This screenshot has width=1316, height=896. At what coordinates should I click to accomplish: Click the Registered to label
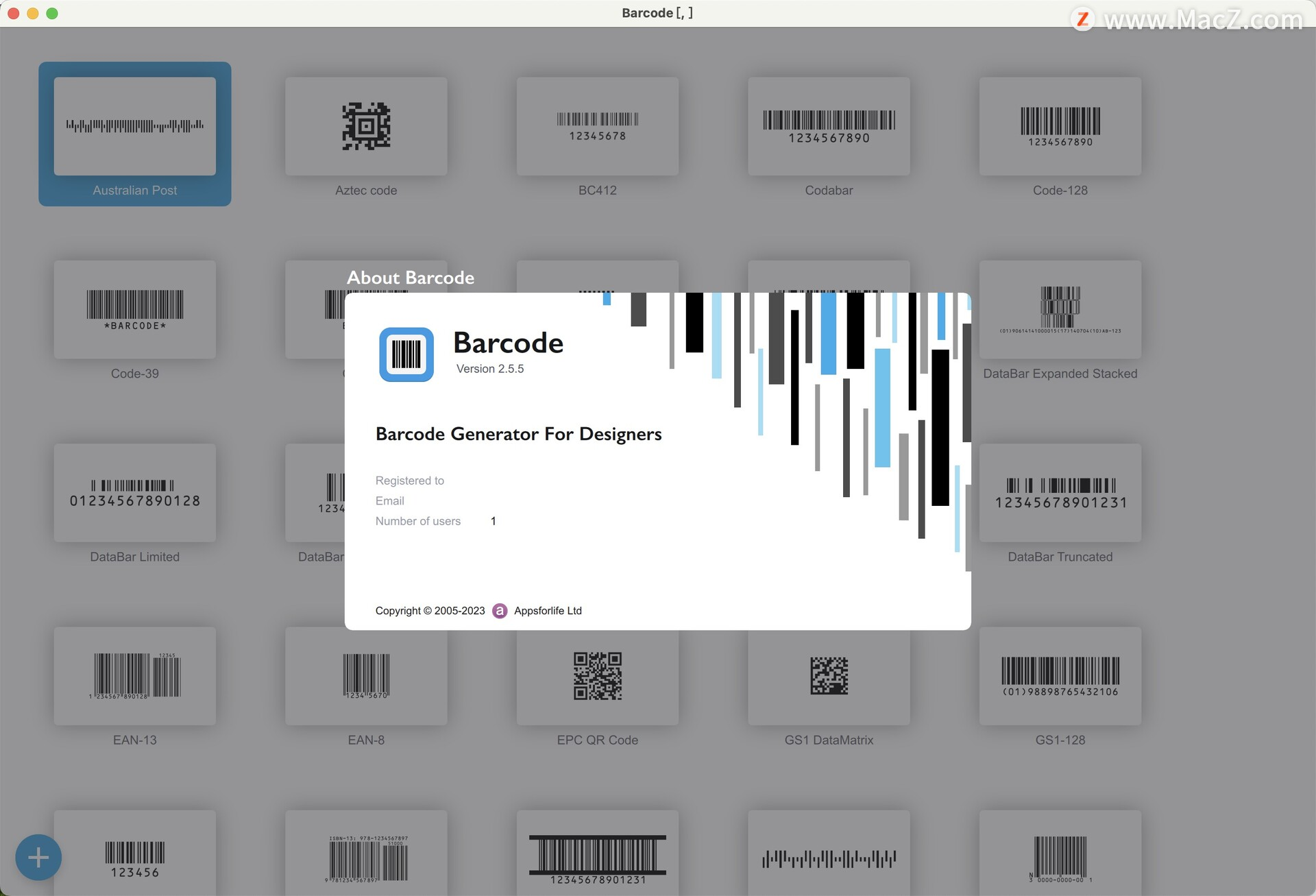point(409,481)
